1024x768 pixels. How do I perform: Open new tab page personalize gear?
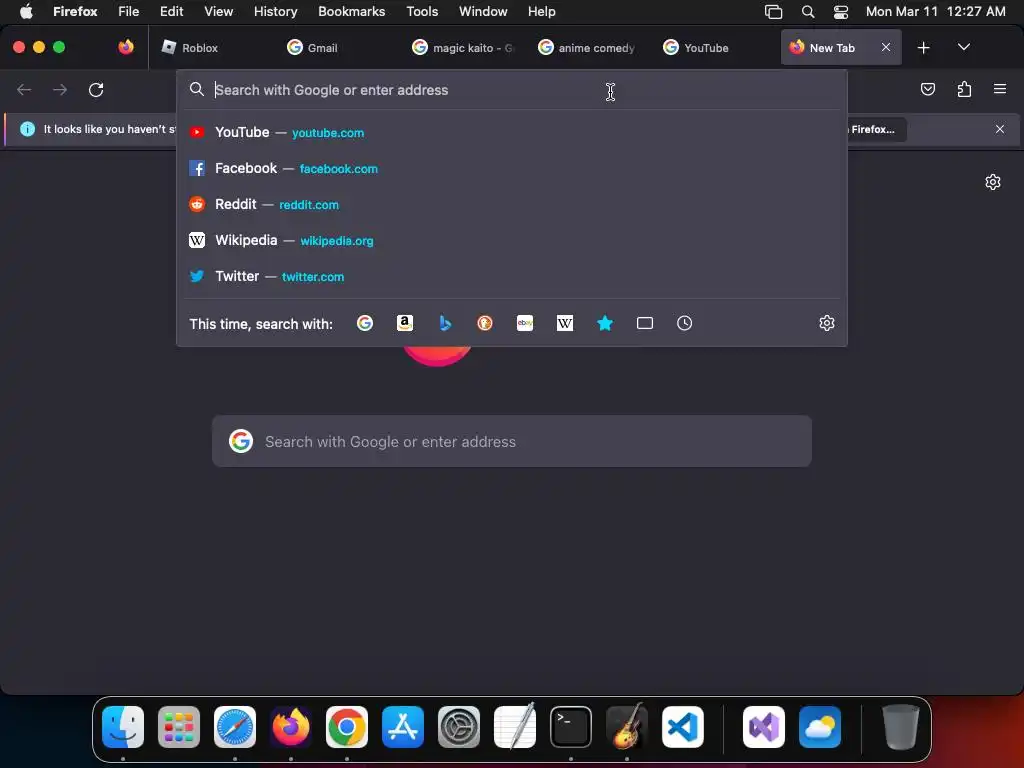pyautogui.click(x=993, y=182)
